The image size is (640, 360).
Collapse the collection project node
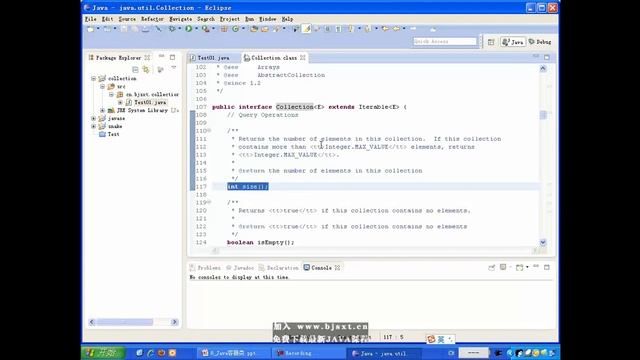(x=94, y=78)
